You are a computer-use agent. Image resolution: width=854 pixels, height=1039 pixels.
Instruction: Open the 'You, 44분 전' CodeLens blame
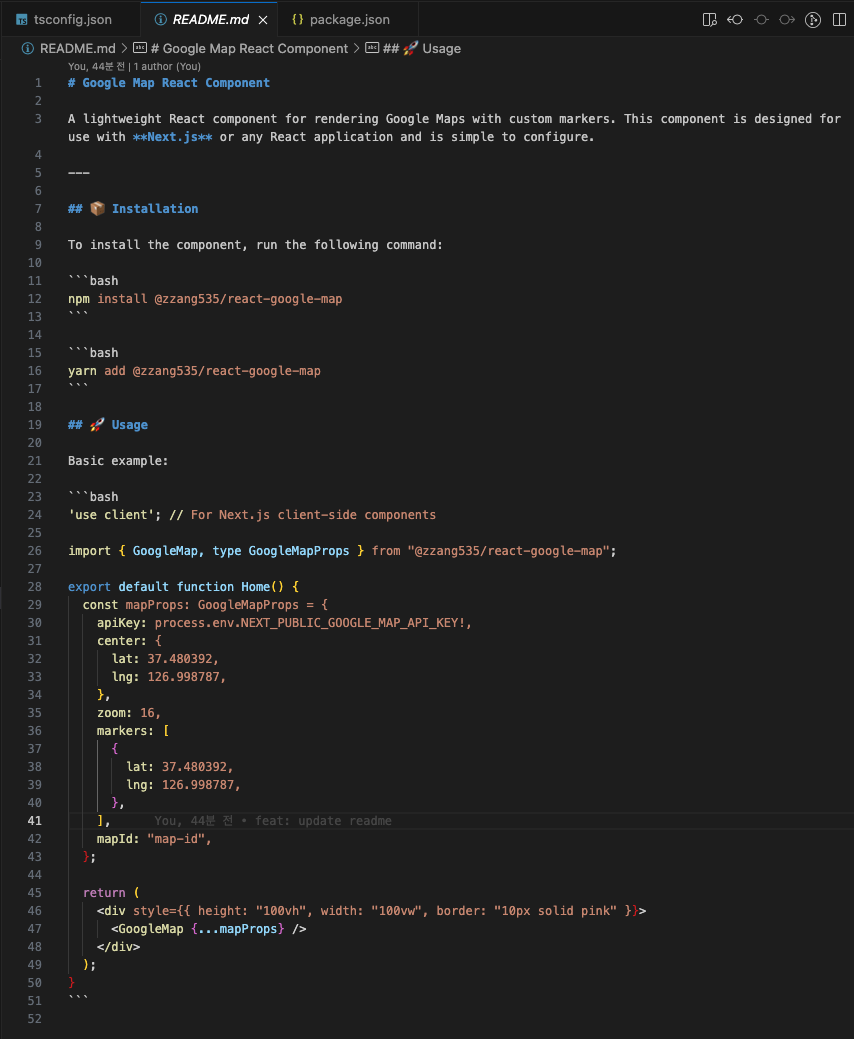tap(96, 66)
